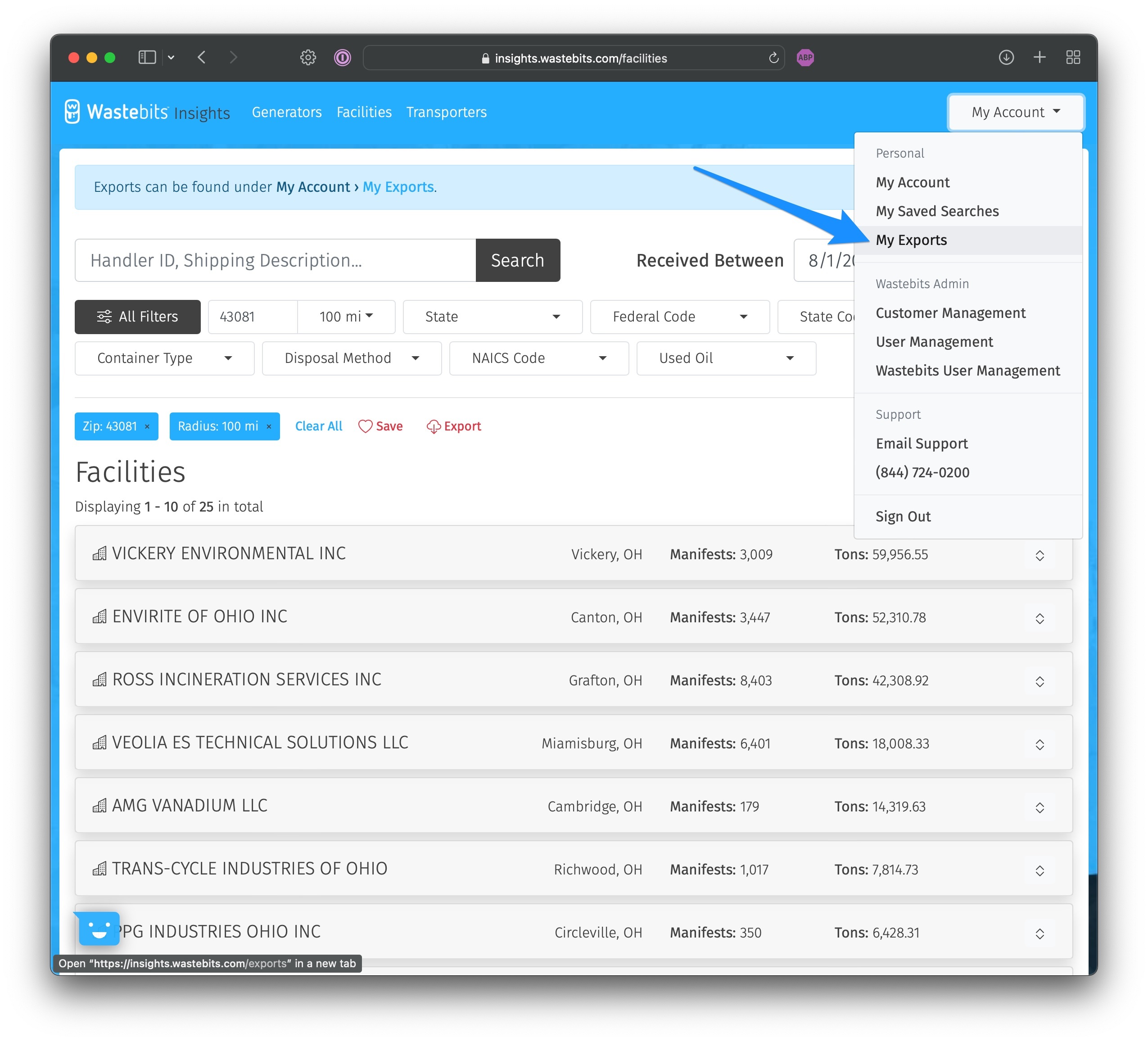Open the Disposal Method dropdown
This screenshot has width=1148, height=1042.
point(351,358)
